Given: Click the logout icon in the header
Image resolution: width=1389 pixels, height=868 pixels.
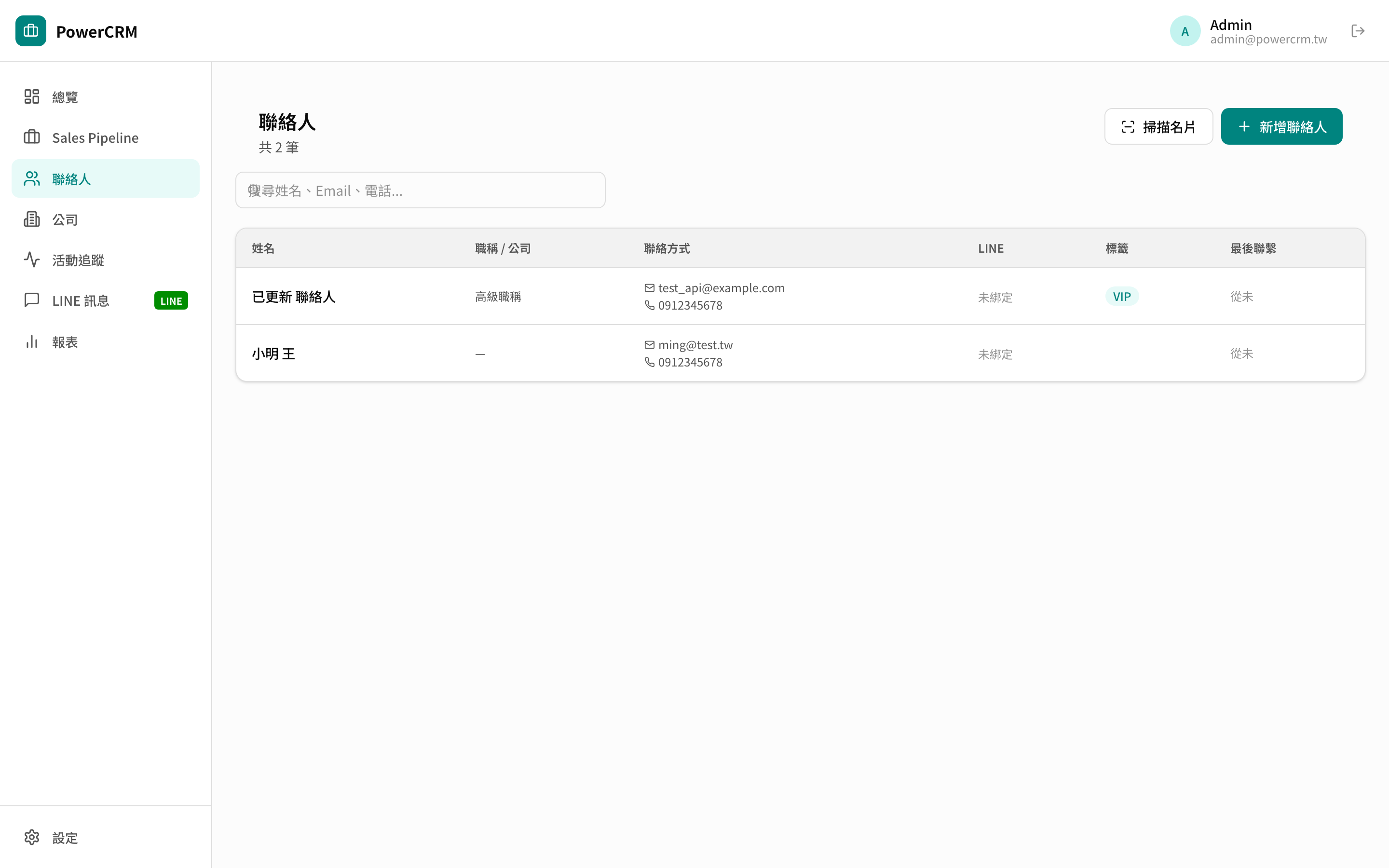Looking at the screenshot, I should click(1358, 31).
